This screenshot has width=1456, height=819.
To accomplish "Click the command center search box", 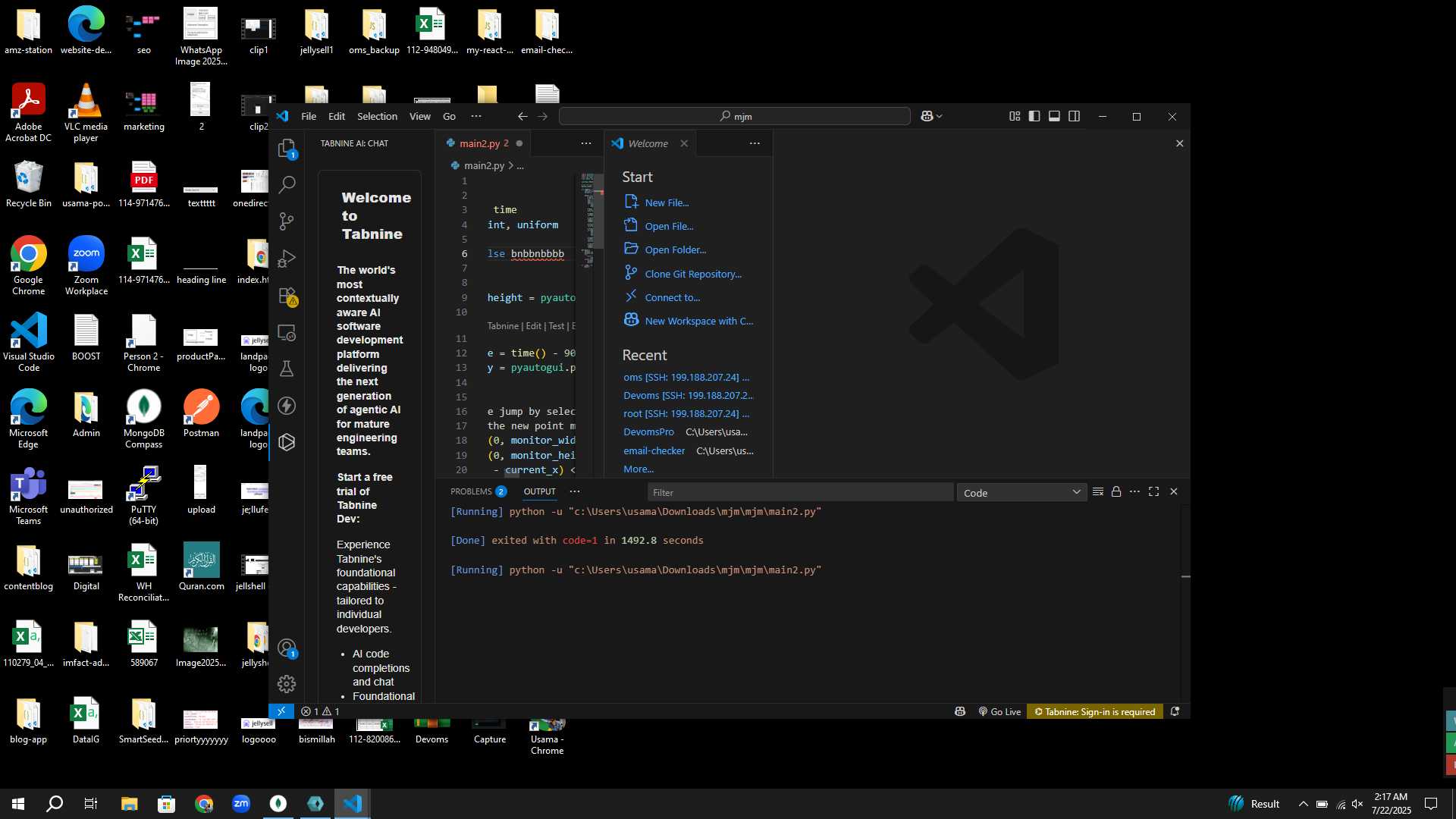I will click(x=734, y=116).
